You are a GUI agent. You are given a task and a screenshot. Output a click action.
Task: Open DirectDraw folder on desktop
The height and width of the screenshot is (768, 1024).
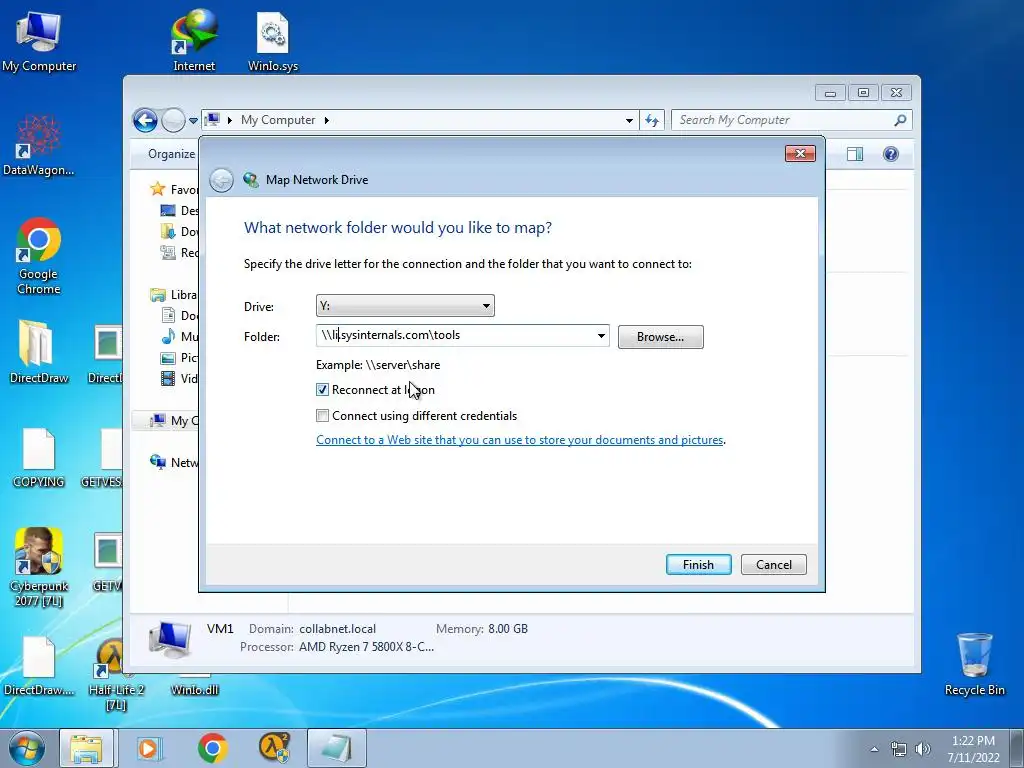(39, 351)
